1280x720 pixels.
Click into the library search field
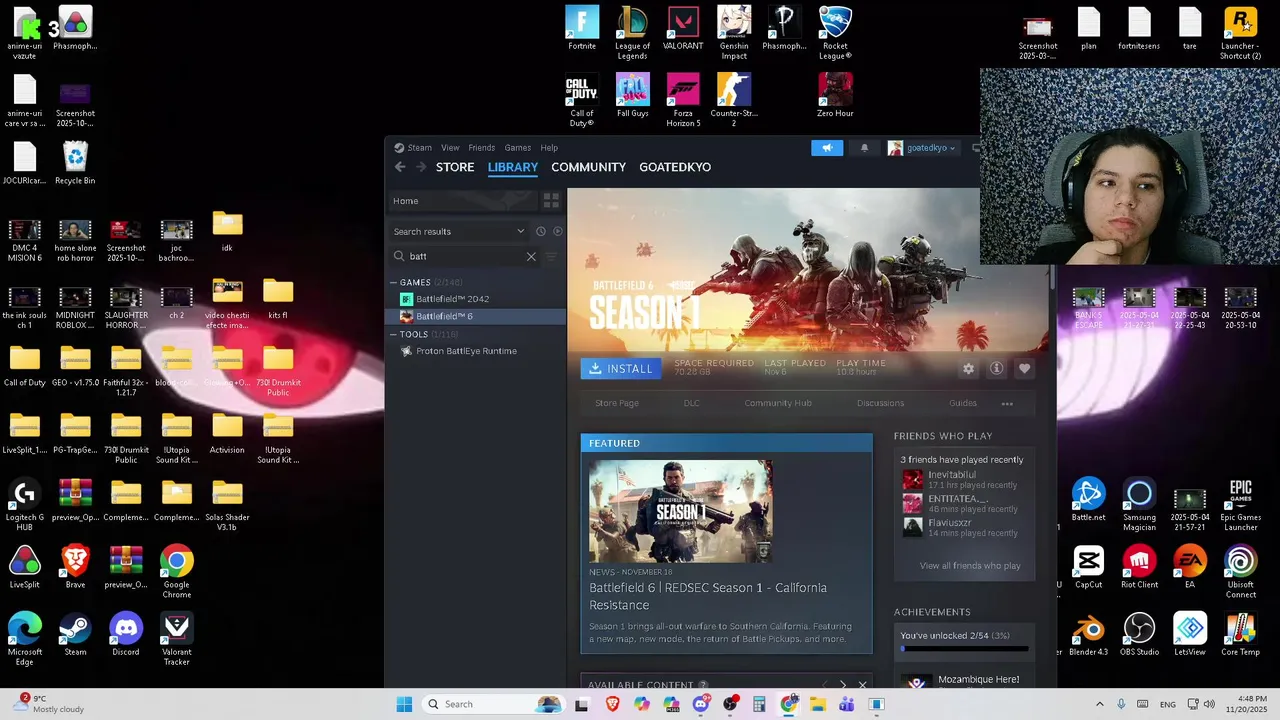pyautogui.click(x=465, y=256)
